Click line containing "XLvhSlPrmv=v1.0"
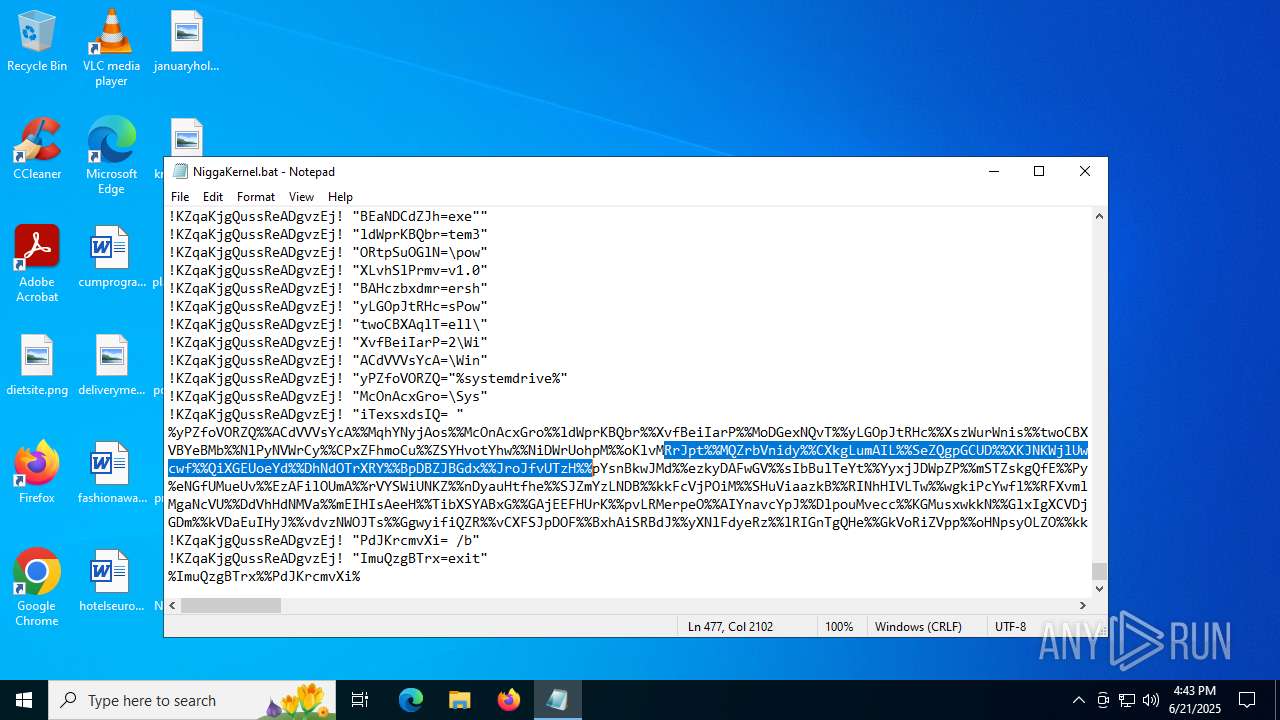This screenshot has width=1280, height=720. tap(328, 270)
